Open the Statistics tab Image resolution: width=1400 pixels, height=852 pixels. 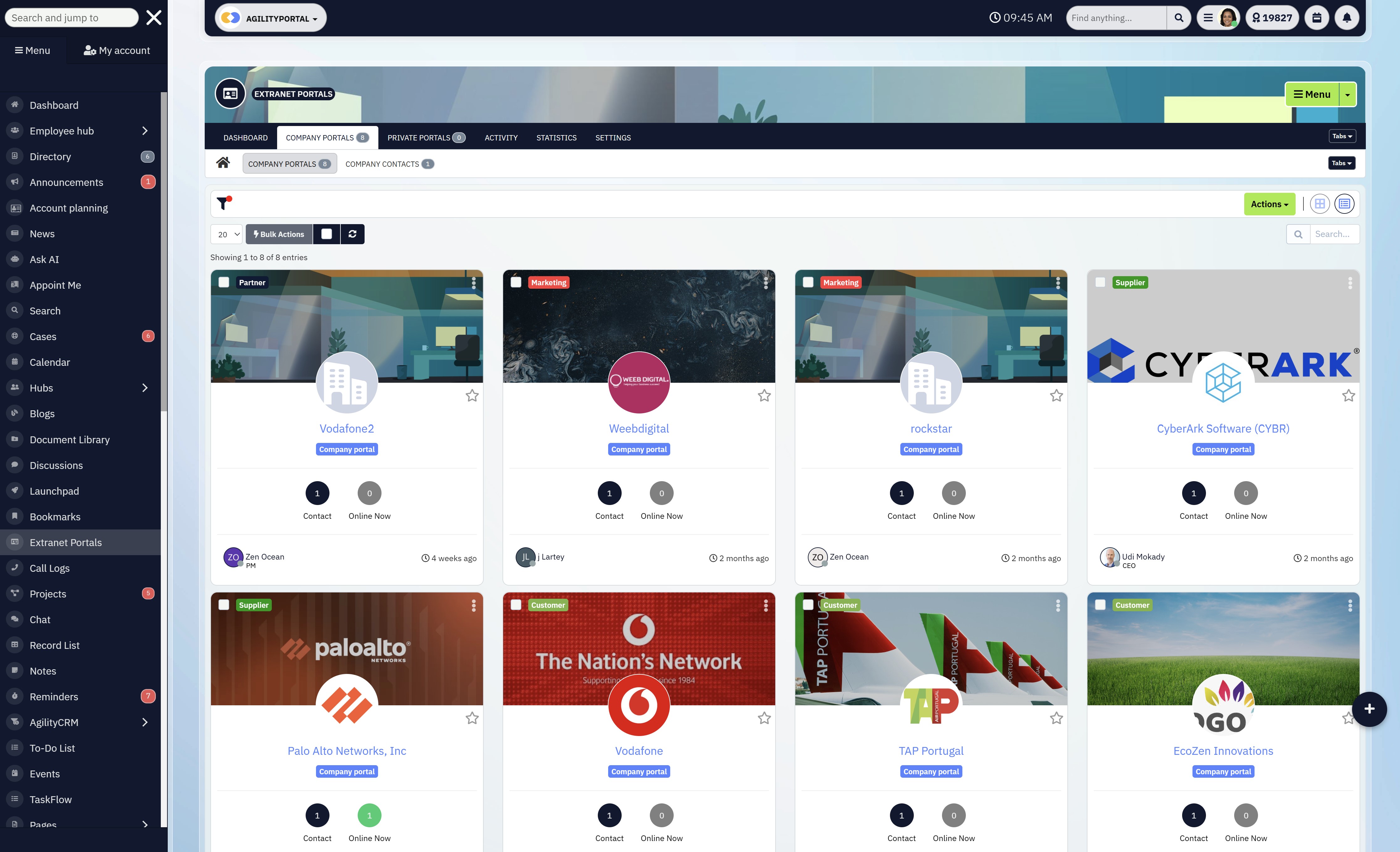556,138
